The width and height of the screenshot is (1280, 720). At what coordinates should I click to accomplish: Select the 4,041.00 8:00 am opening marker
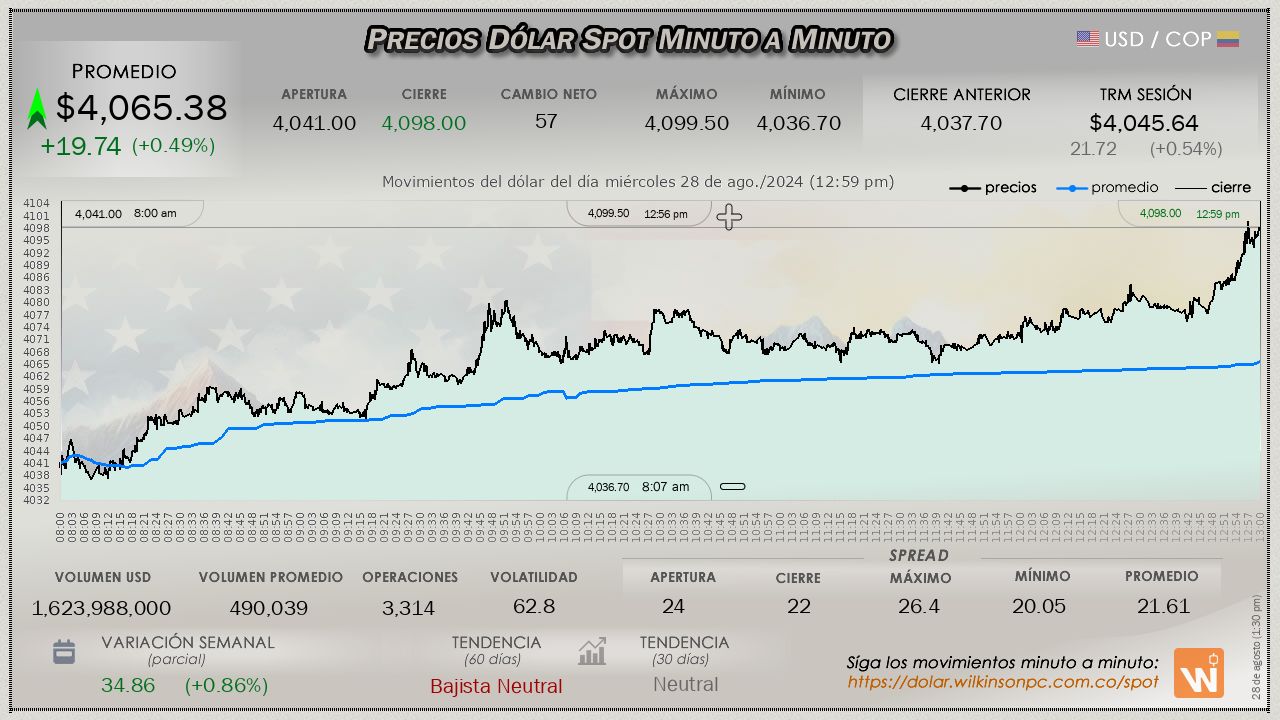click(x=126, y=213)
